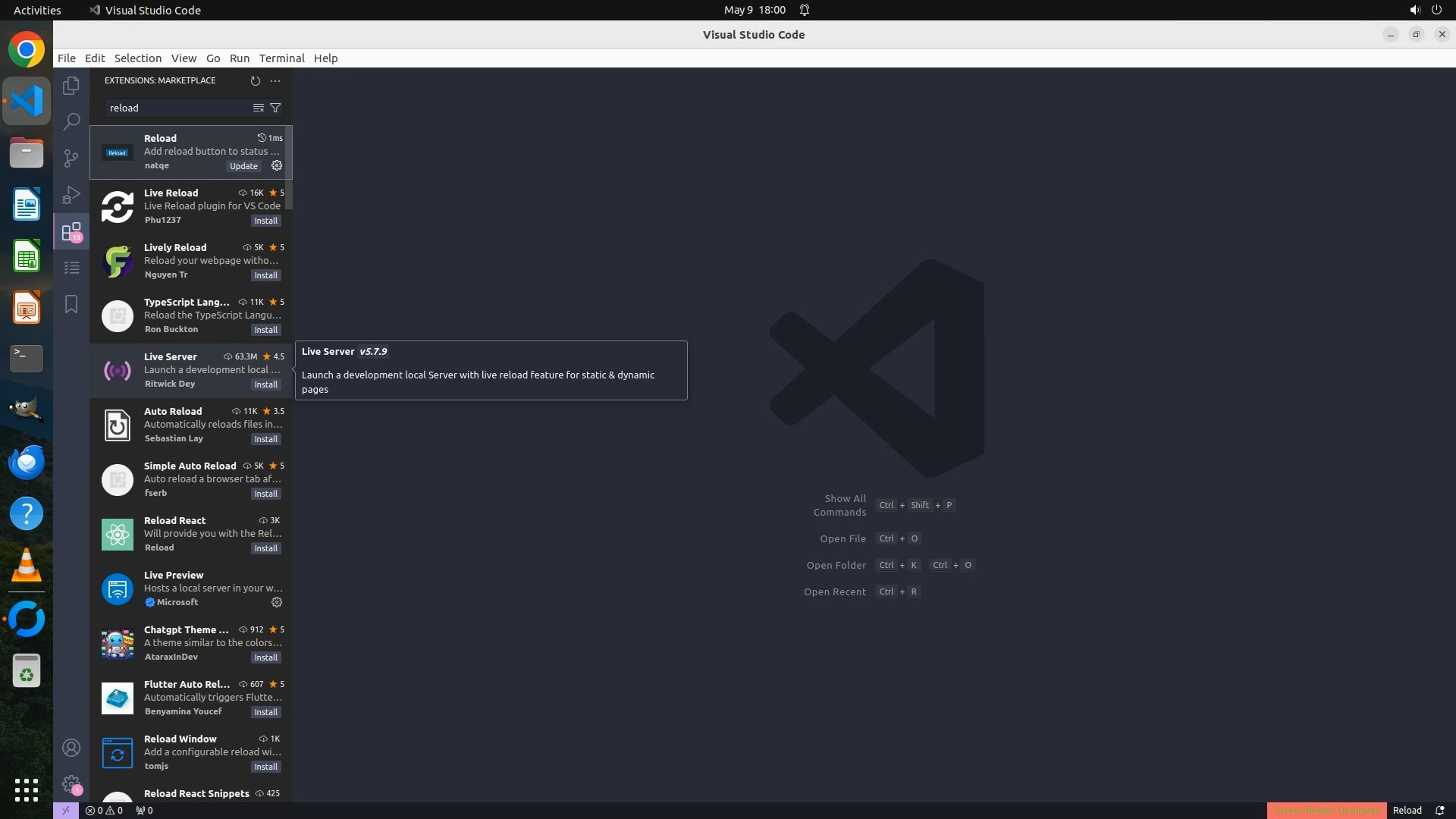Image resolution: width=1456 pixels, height=819 pixels.
Task: Click Reload button in status bar
Action: [1407, 810]
